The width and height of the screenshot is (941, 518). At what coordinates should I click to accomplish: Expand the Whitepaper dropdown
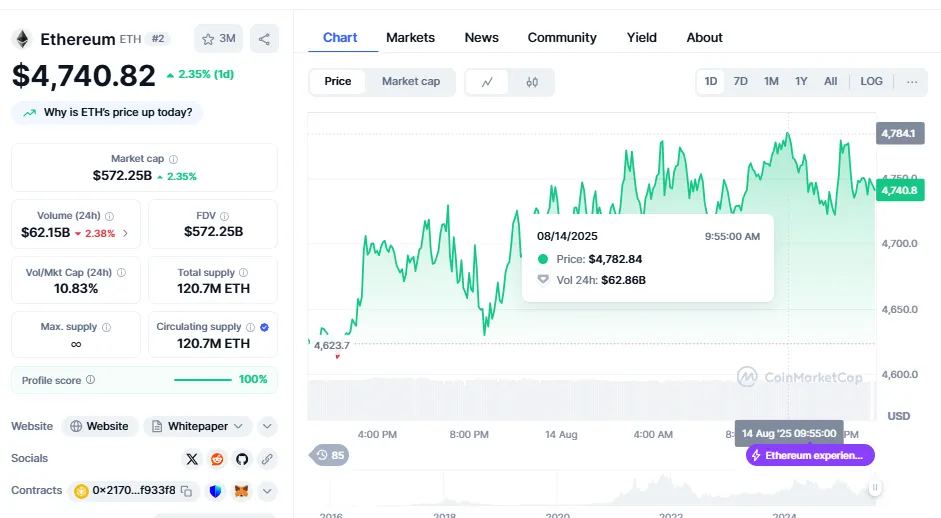tap(199, 426)
